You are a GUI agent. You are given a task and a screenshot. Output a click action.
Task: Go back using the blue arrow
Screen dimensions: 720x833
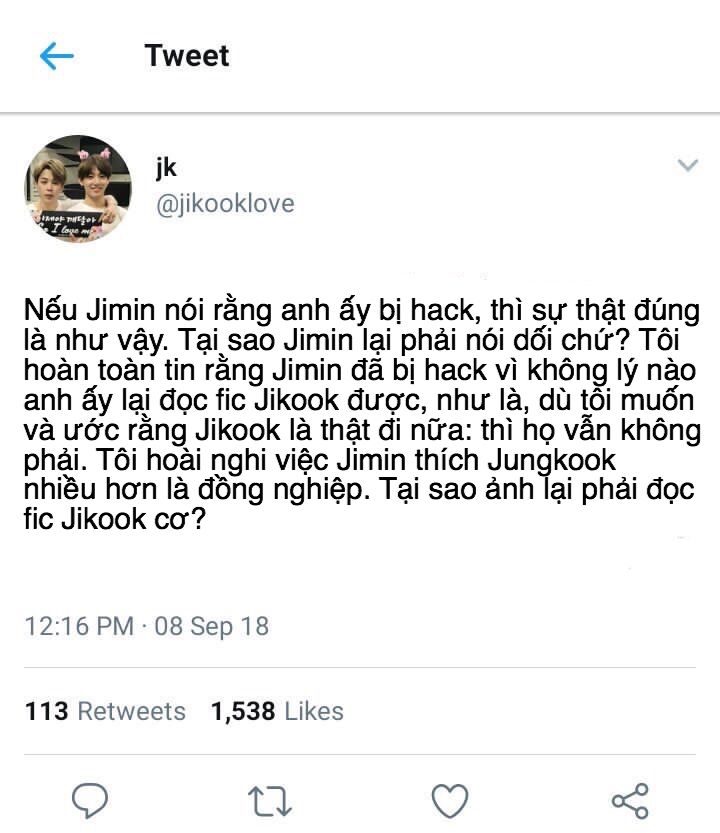pos(56,56)
